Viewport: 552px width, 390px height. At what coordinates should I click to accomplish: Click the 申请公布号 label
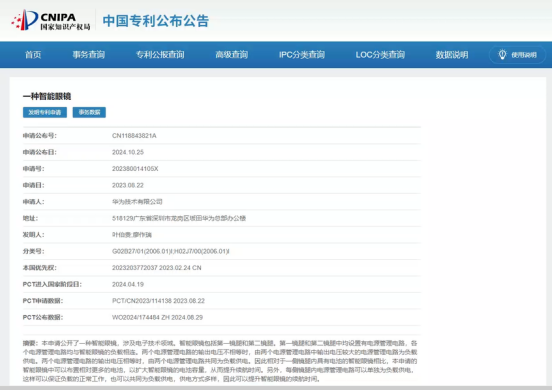tap(40, 136)
